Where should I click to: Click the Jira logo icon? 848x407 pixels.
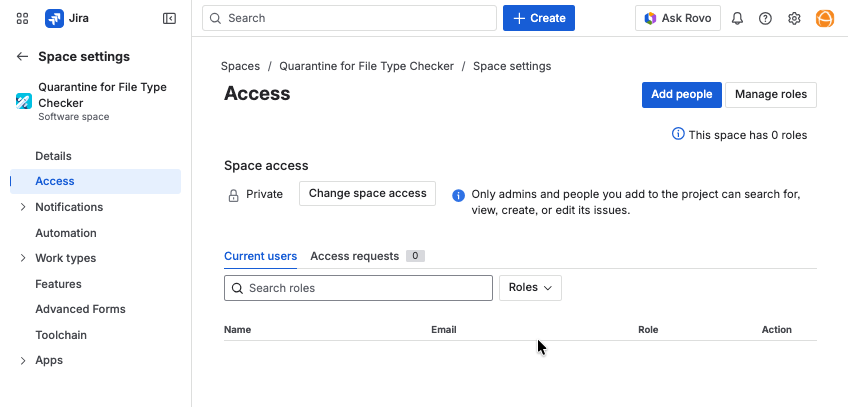tap(54, 18)
